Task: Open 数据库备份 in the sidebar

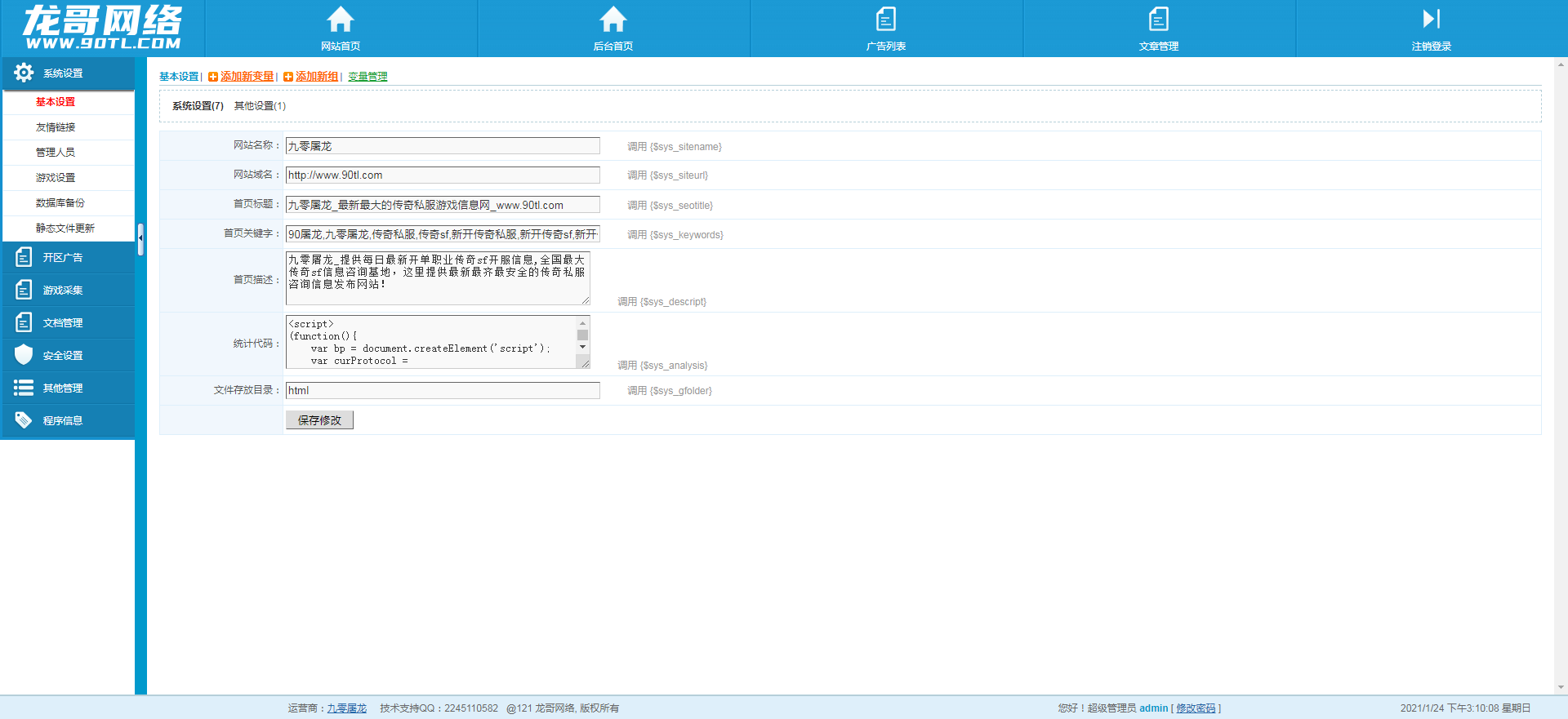Action: click(x=60, y=203)
